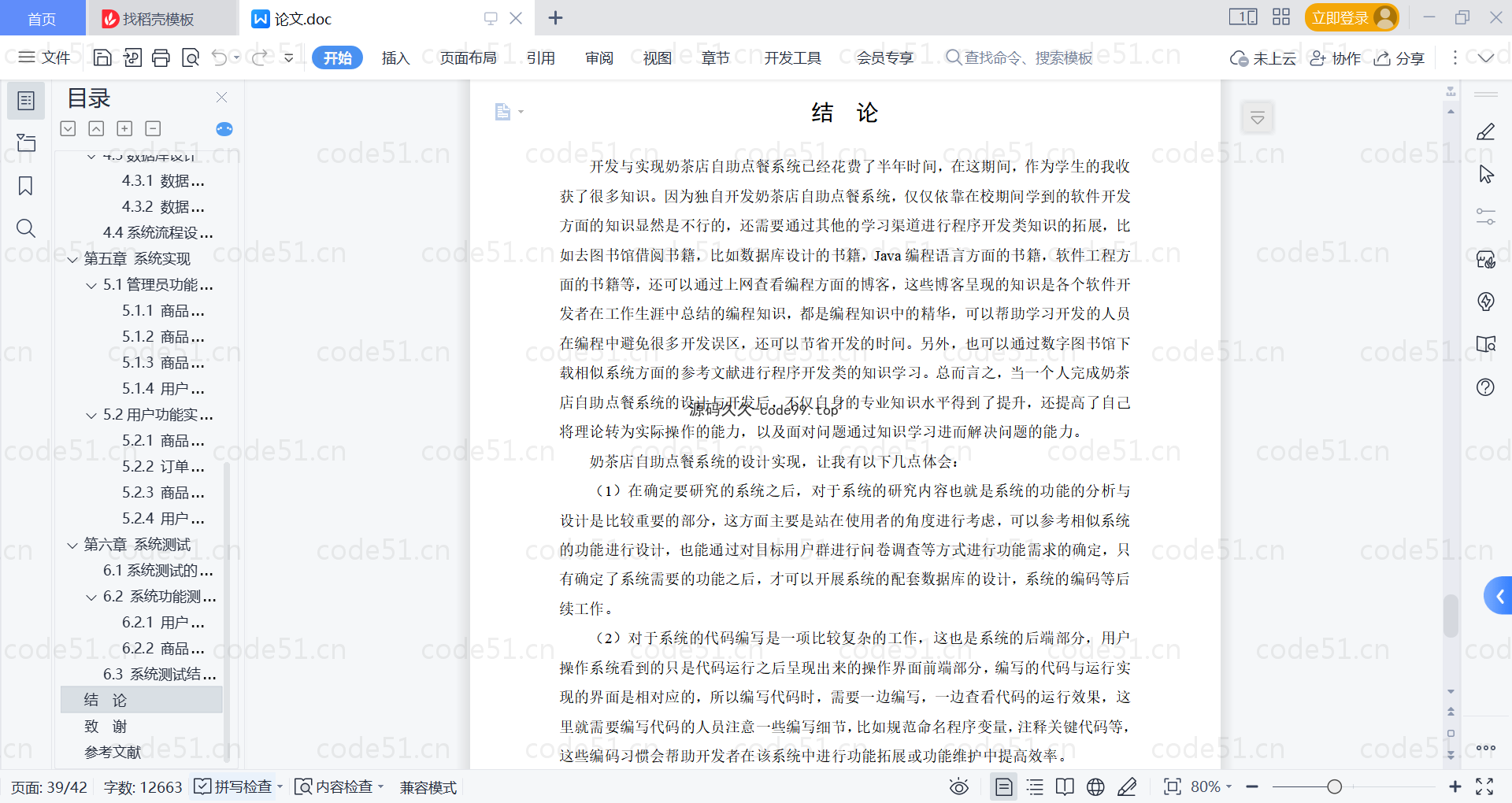
Task: Switch to reading view book icon
Action: click(1065, 786)
